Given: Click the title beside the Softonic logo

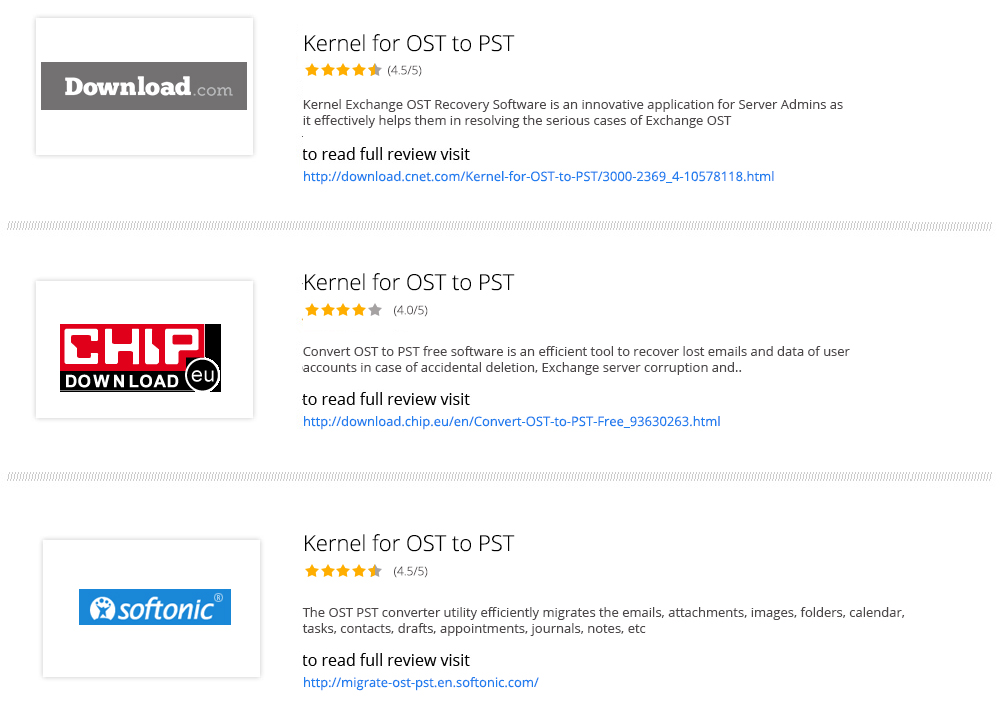Looking at the screenshot, I should [408, 543].
